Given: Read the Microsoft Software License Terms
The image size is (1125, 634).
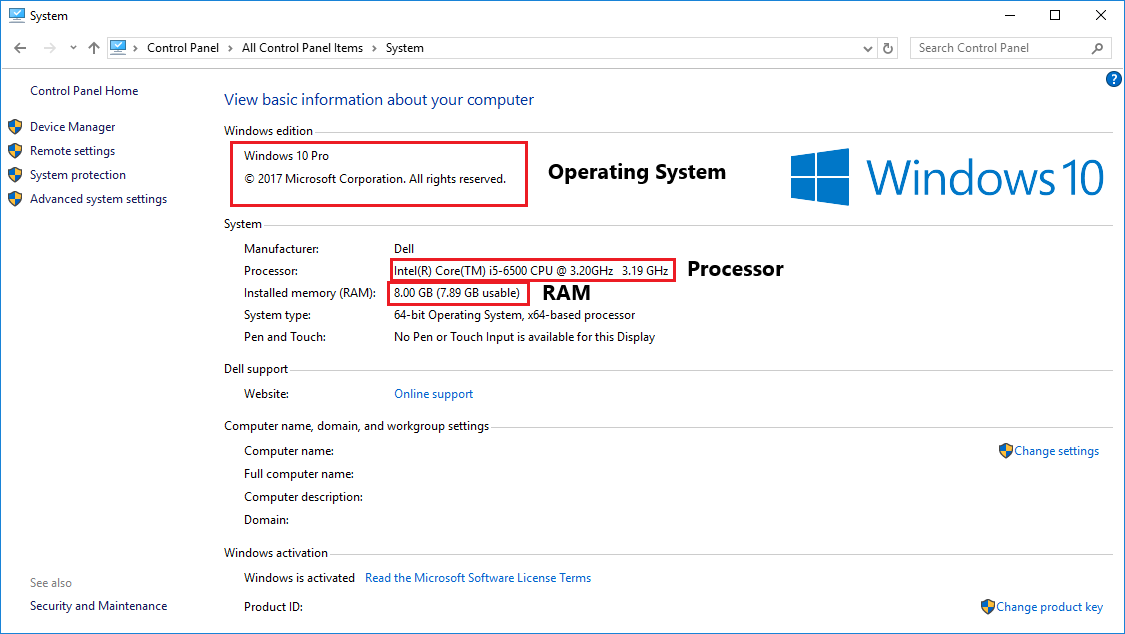Looking at the screenshot, I should pos(478,578).
